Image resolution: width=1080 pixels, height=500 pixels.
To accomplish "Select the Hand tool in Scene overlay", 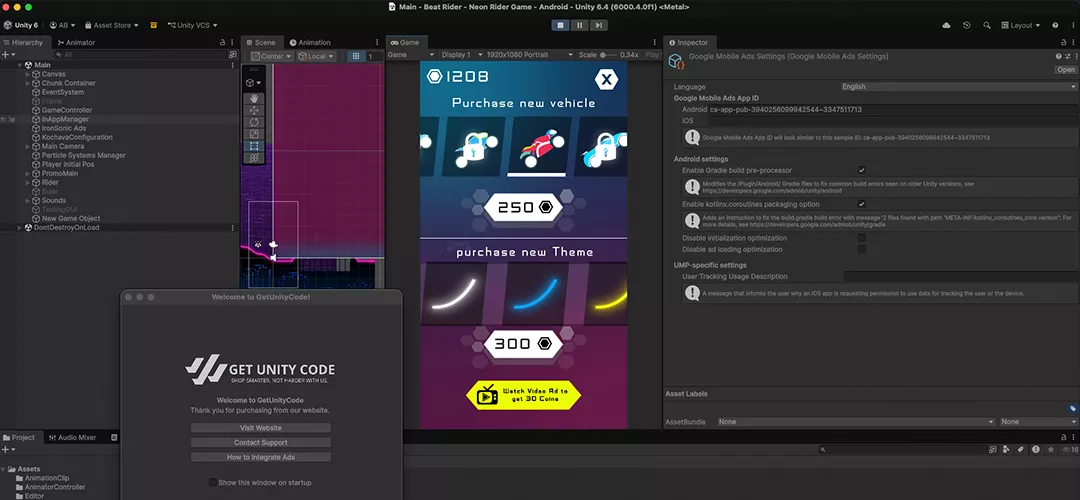I will [255, 99].
